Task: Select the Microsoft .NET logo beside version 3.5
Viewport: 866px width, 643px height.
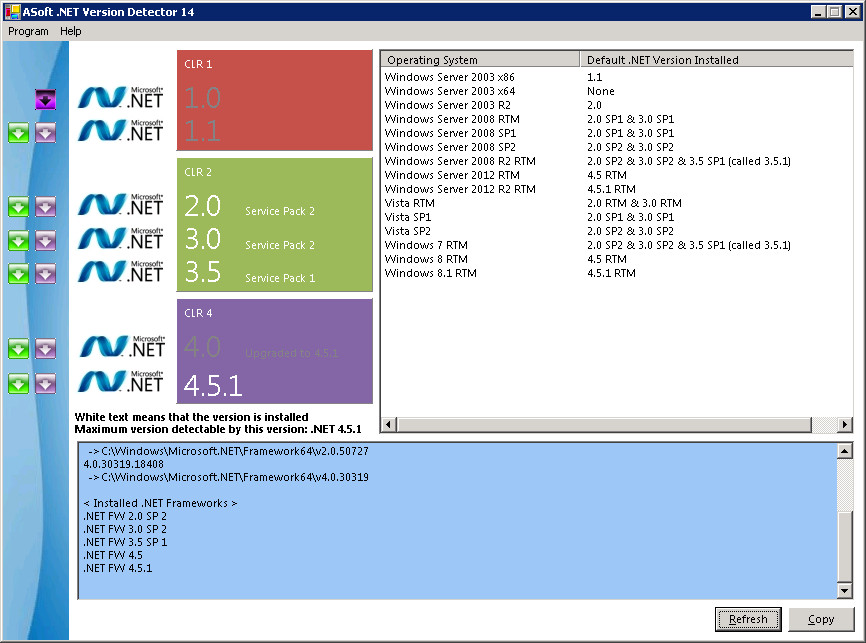Action: (x=120, y=273)
